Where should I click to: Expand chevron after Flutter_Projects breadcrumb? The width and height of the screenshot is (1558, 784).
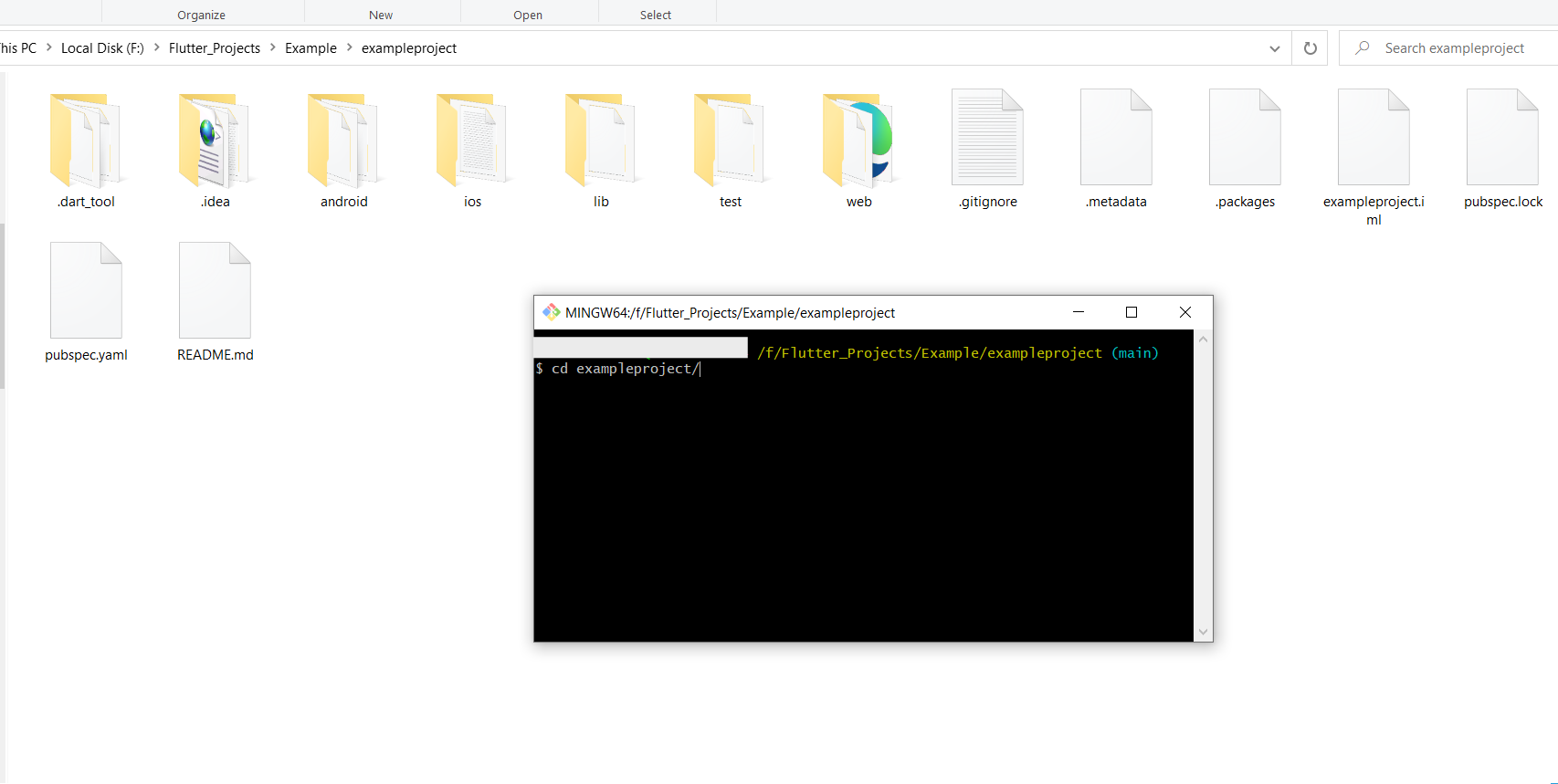click(x=272, y=47)
